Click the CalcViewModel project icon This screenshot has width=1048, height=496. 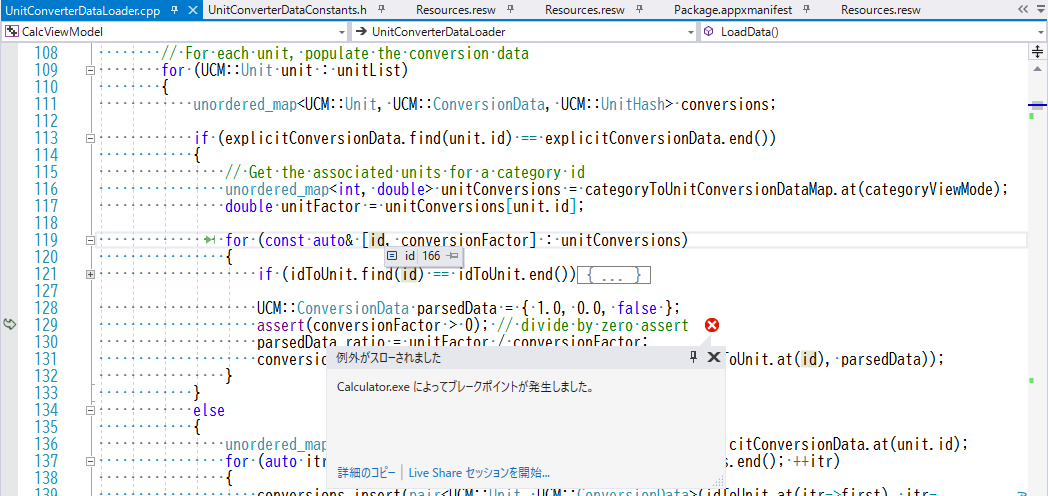12,31
